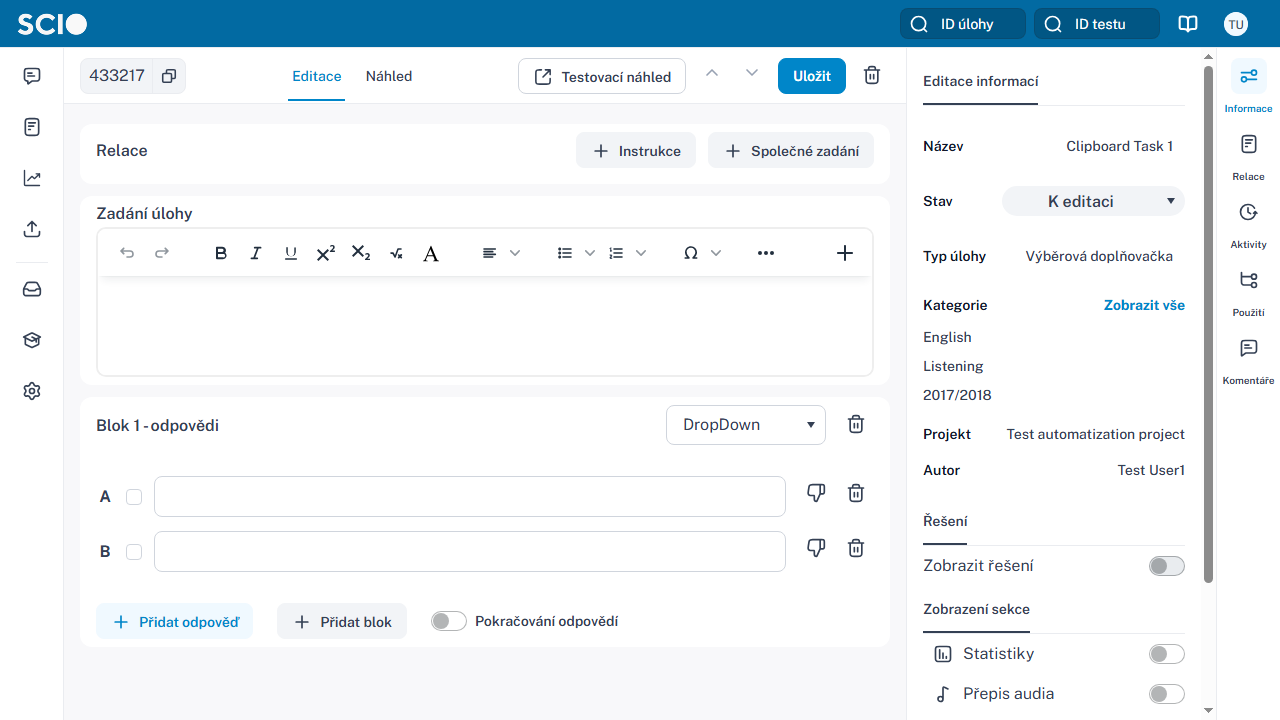This screenshot has width=1280, height=720.
Task: Focus the ID úlohy search field
Action: point(963,24)
